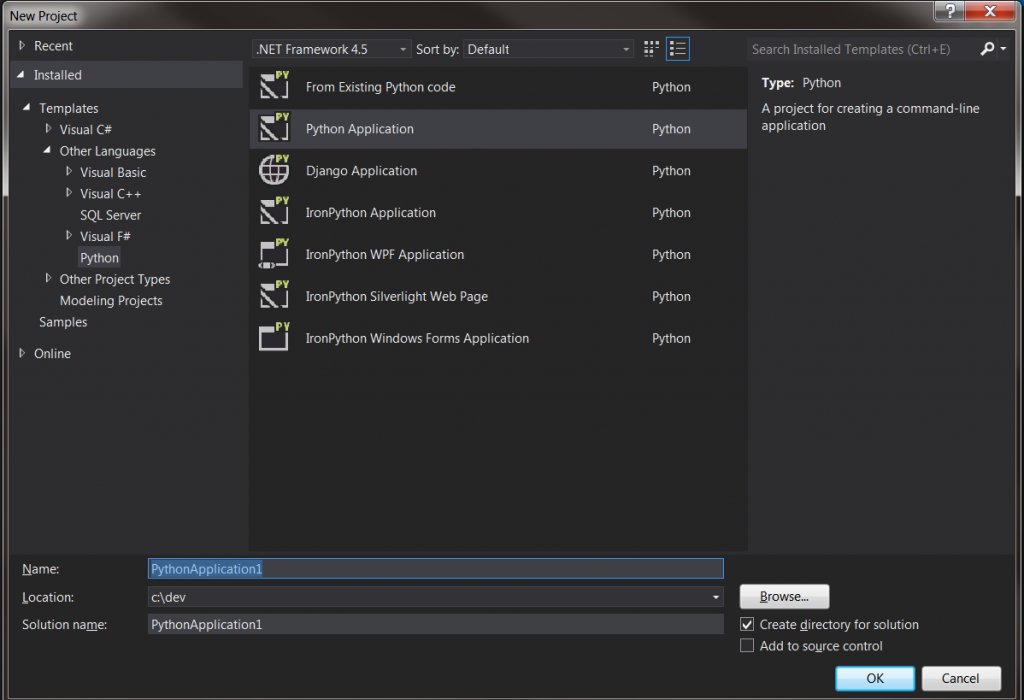
Task: Select the SQL Server tree item
Action: pos(110,215)
